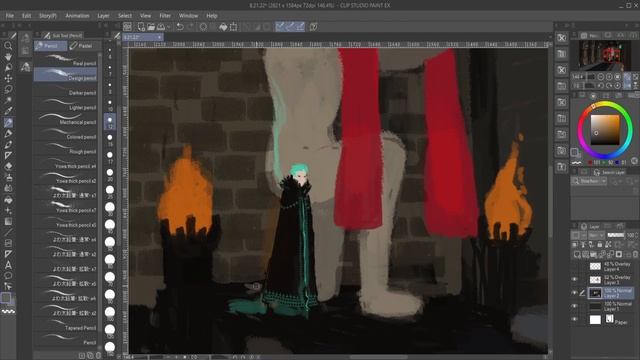Click inside the color wheel square

point(605,130)
